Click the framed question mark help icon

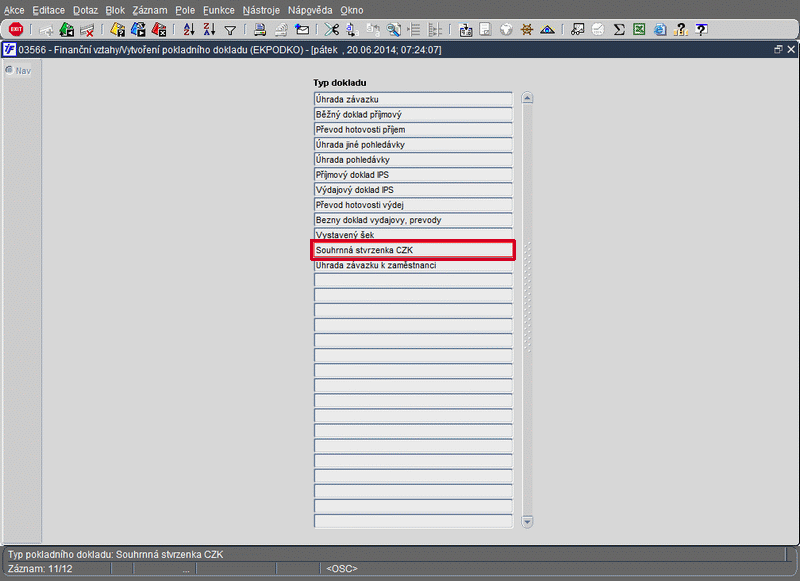click(702, 30)
